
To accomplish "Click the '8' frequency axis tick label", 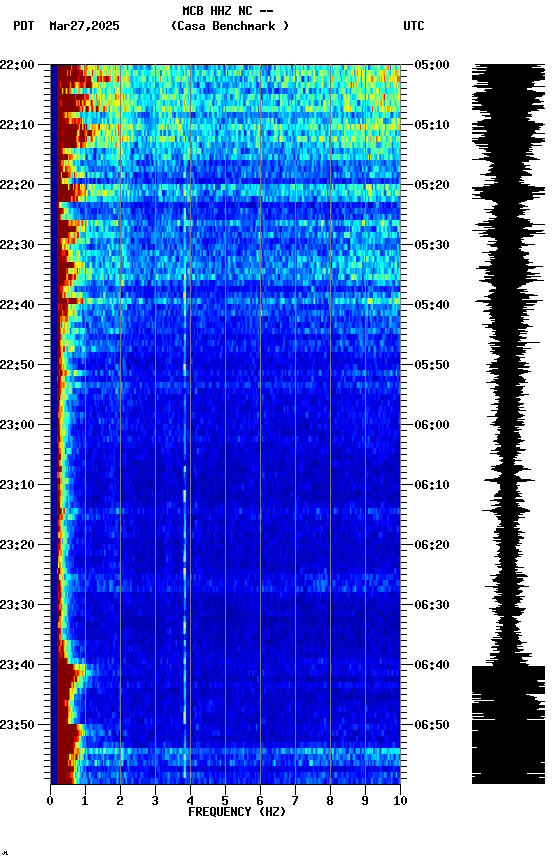I will coord(330,801).
